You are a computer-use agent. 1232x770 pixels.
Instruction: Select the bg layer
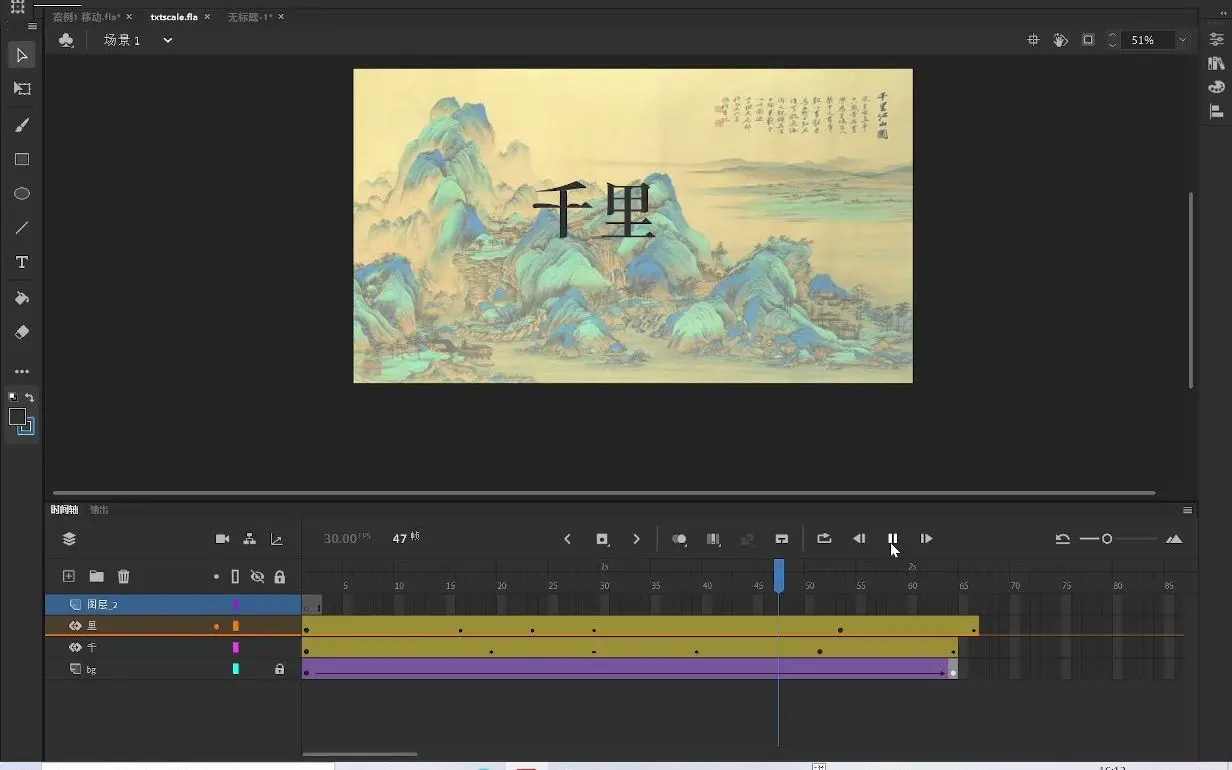173,669
